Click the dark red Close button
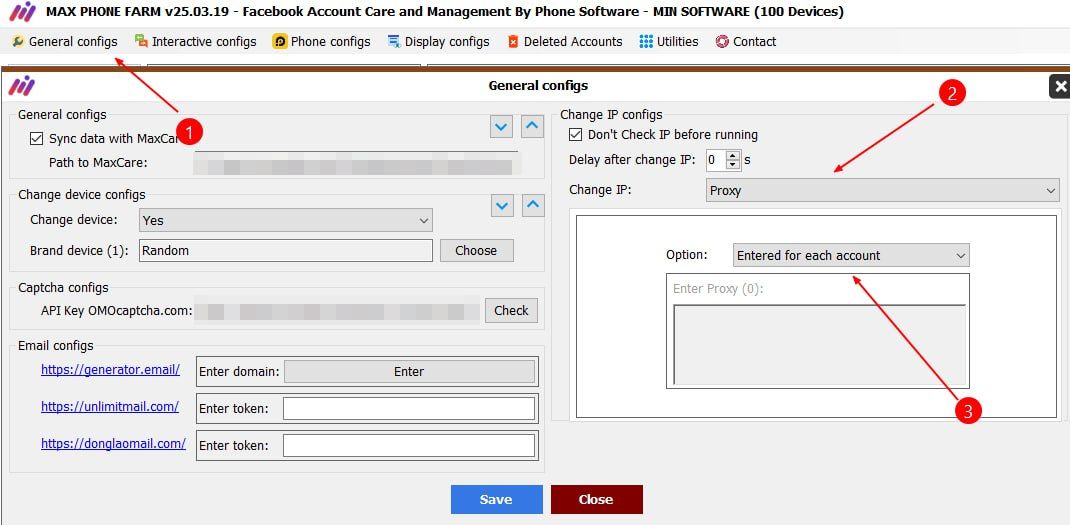Screen dimensions: 1070x525 pos(596,499)
